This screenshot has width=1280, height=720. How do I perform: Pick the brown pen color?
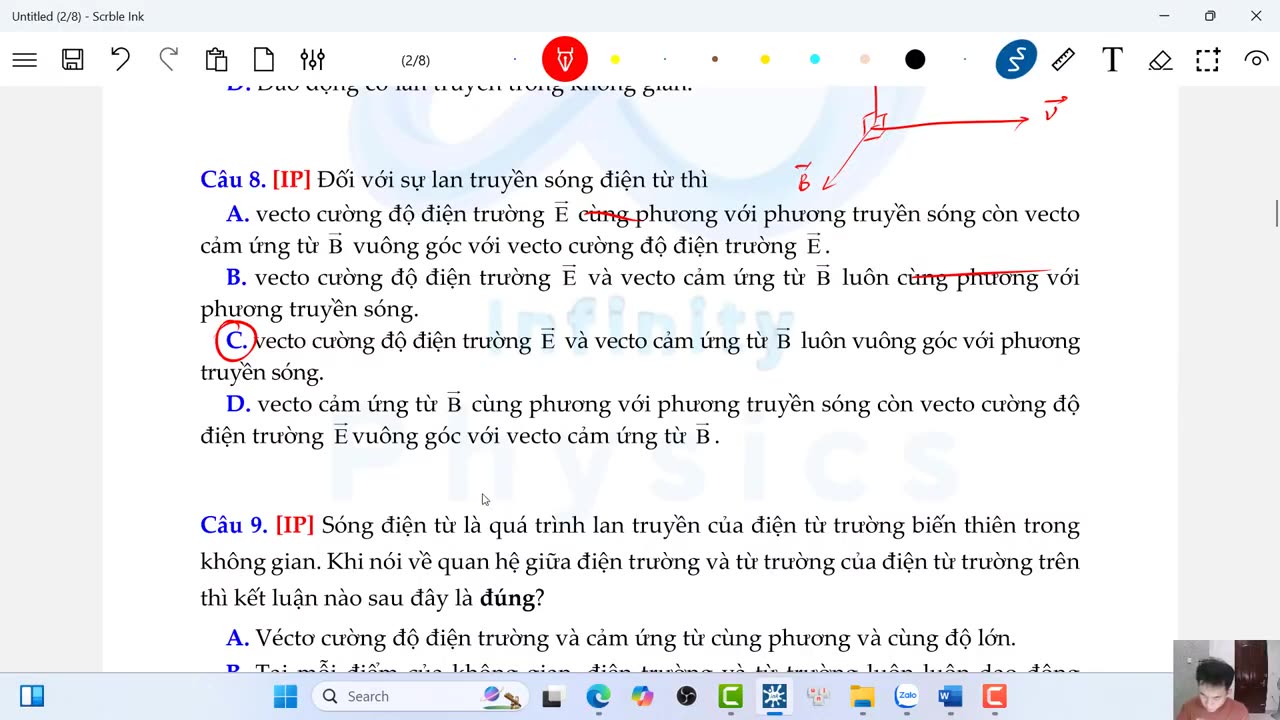click(x=715, y=60)
